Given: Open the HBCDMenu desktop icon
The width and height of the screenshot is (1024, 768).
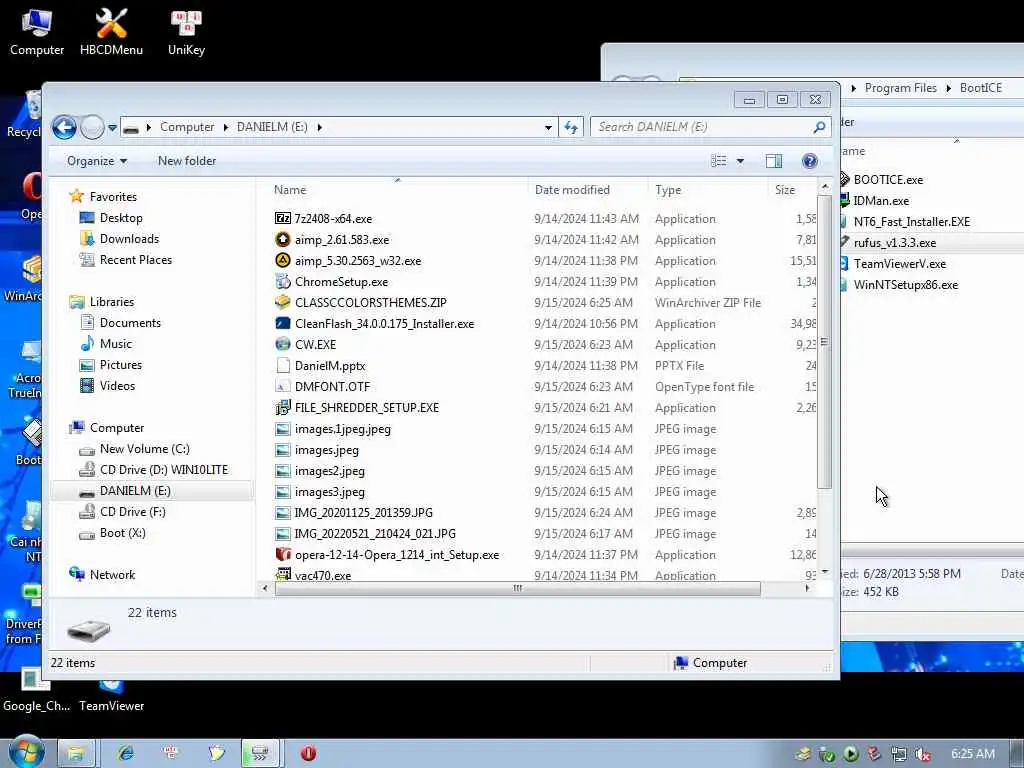Looking at the screenshot, I should tap(111, 32).
